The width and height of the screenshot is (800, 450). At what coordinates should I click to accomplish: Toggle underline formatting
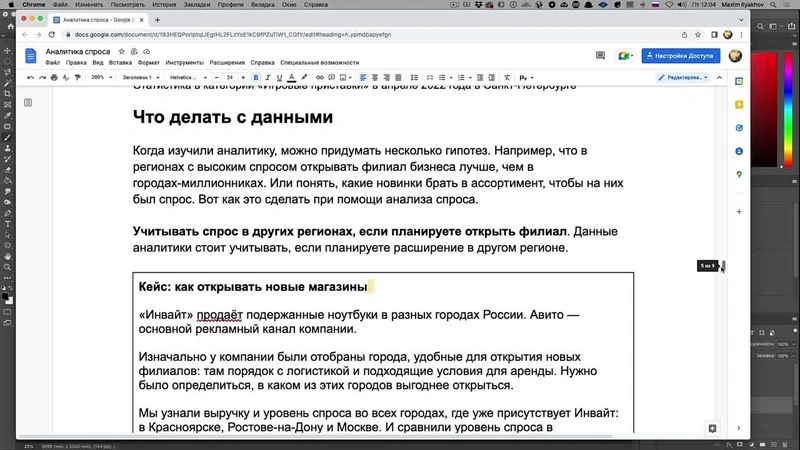[279, 78]
